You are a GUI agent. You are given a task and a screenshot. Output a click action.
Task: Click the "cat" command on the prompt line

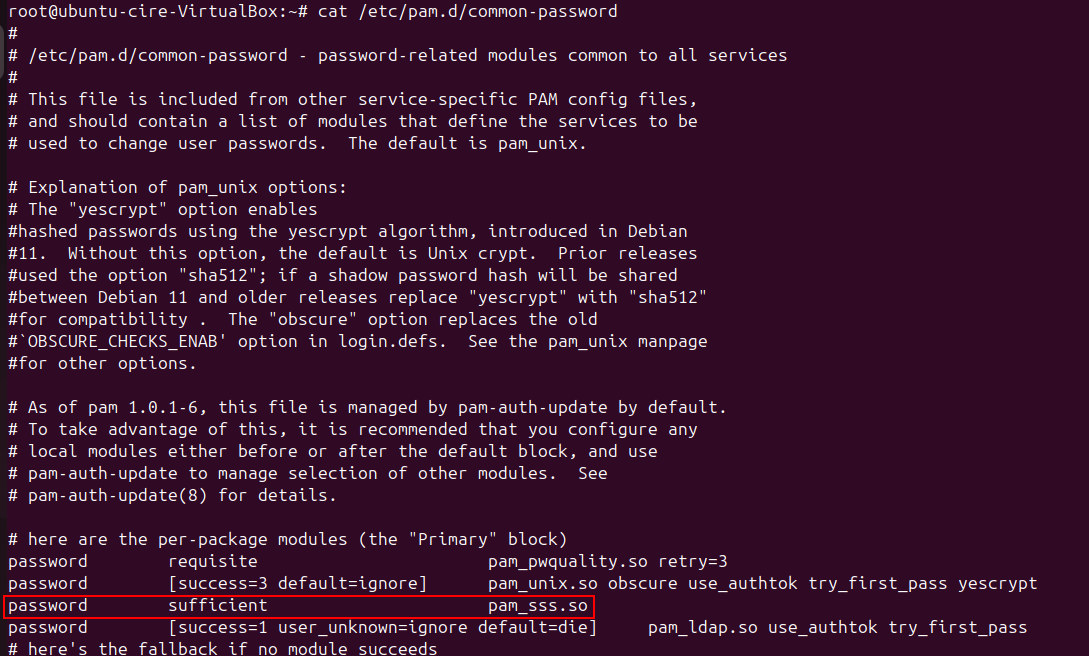tap(333, 12)
